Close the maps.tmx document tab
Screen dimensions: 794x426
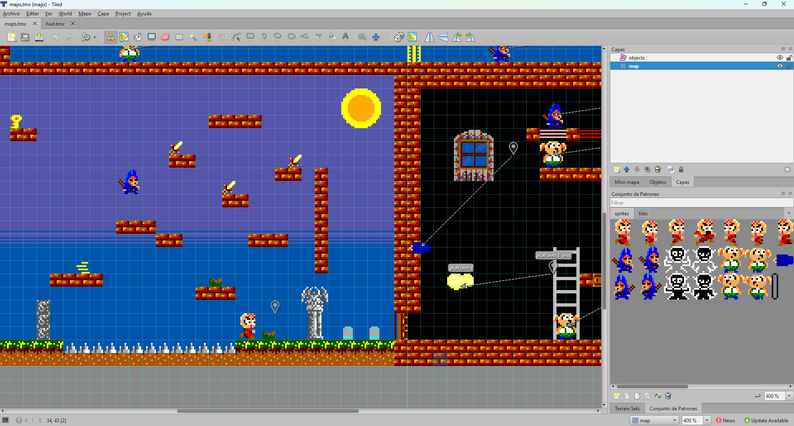click(35, 24)
